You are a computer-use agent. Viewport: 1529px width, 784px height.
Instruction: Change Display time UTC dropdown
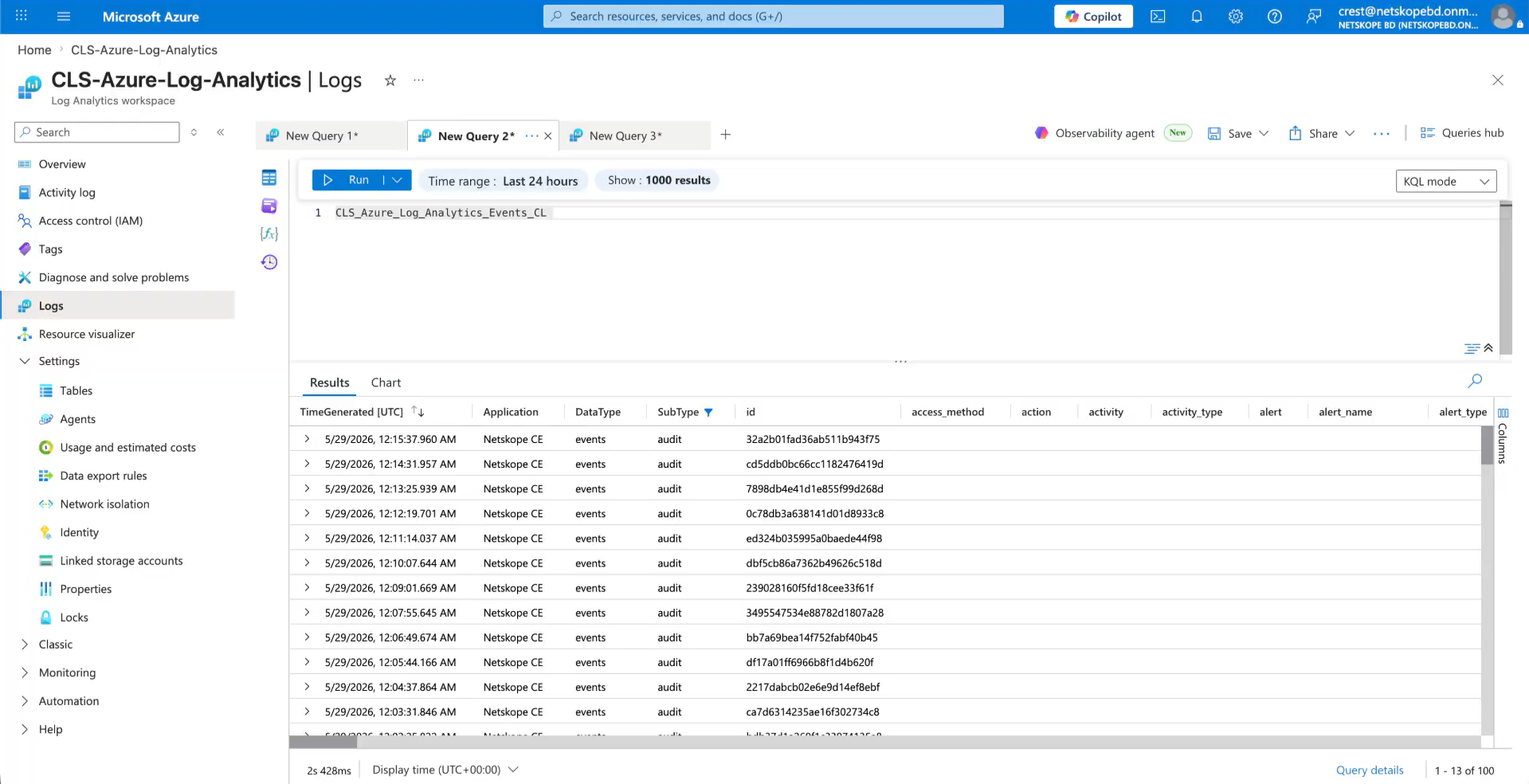[445, 770]
